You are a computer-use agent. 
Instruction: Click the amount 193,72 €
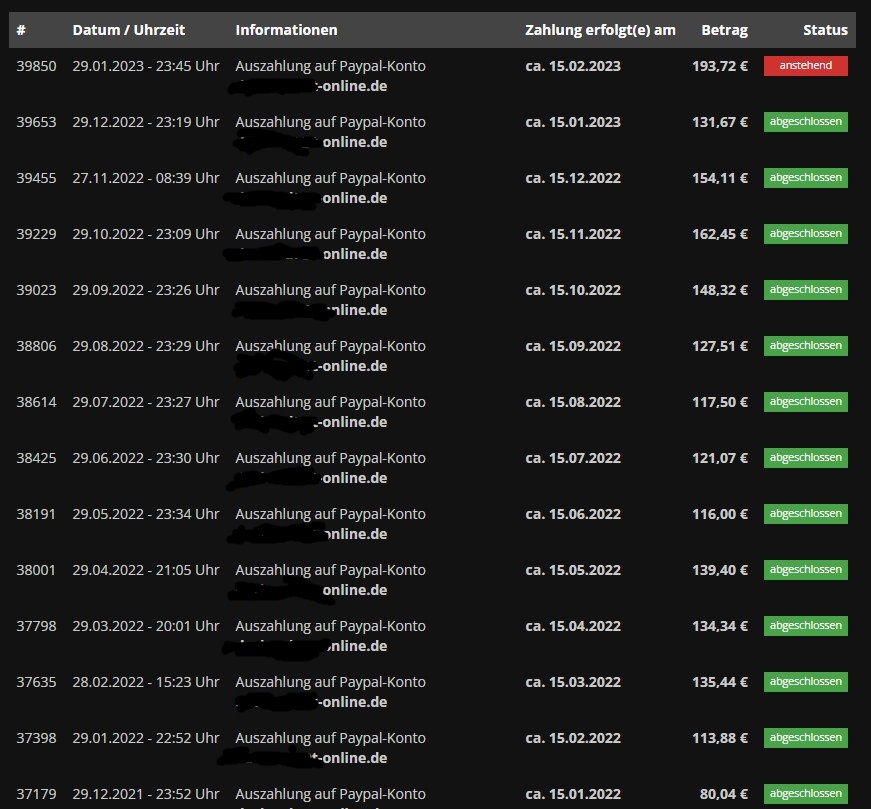720,66
